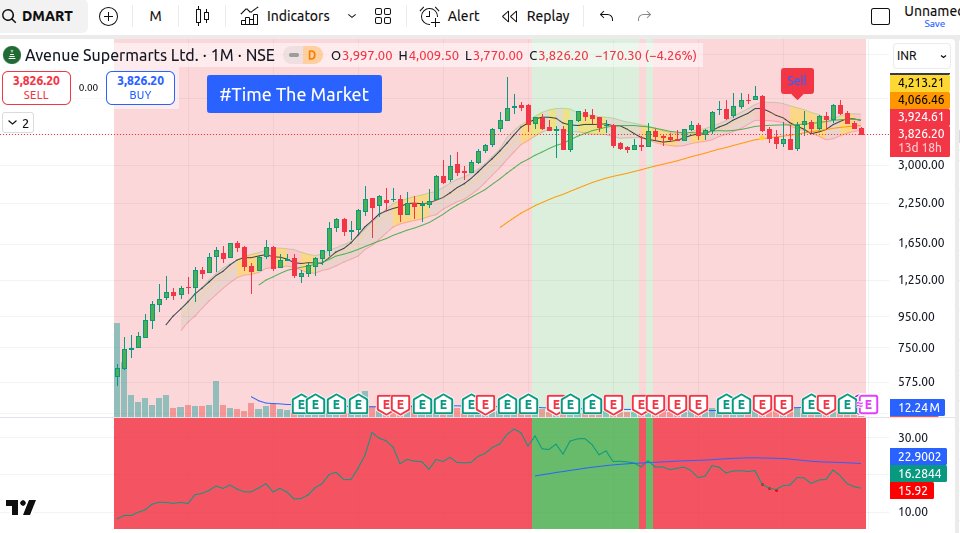
Task: Click the 575.00 price scale value
Action: 916,382
